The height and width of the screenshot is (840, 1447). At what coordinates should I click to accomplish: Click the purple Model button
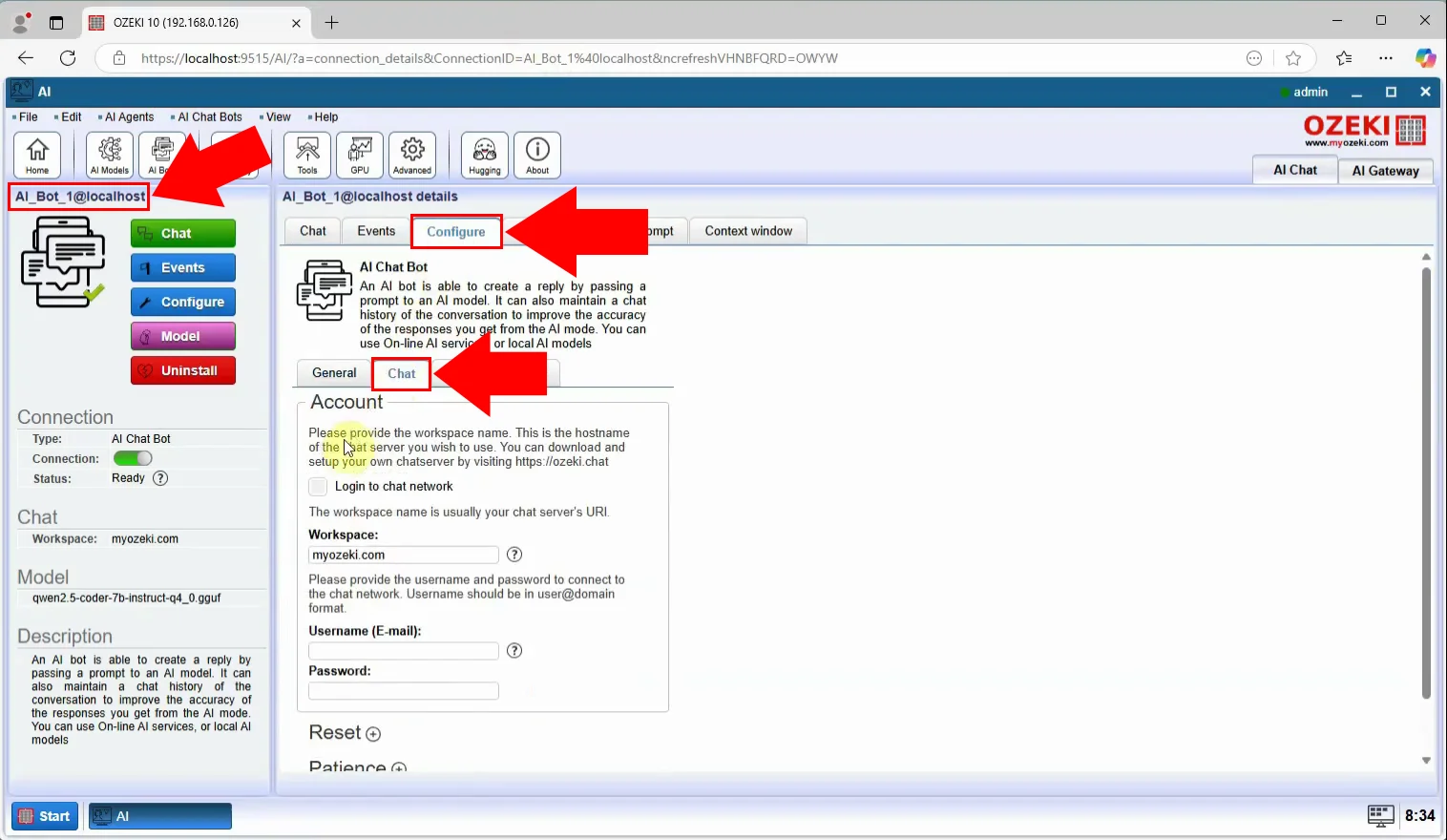tap(183, 336)
